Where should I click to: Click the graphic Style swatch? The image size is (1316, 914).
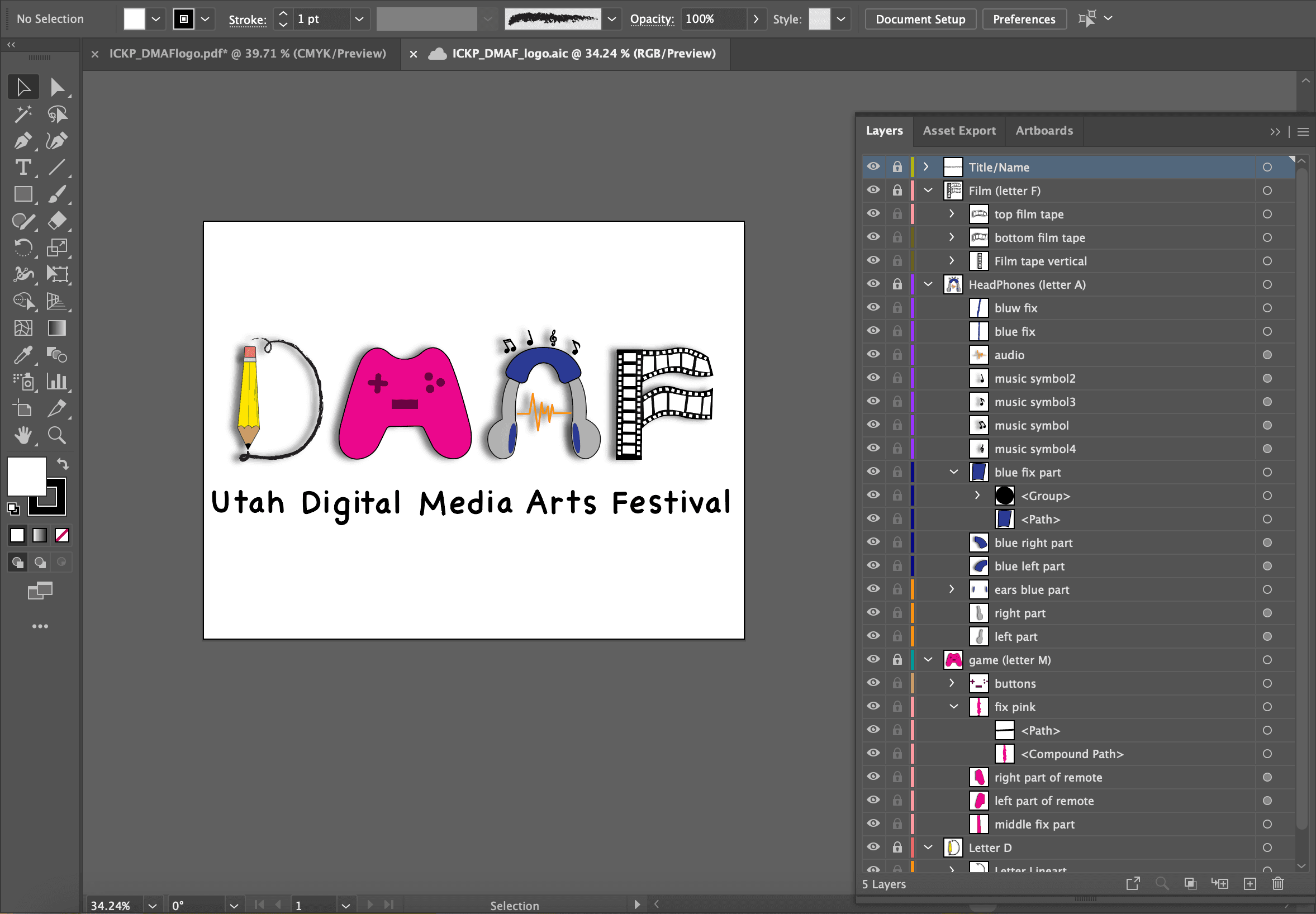(819, 19)
